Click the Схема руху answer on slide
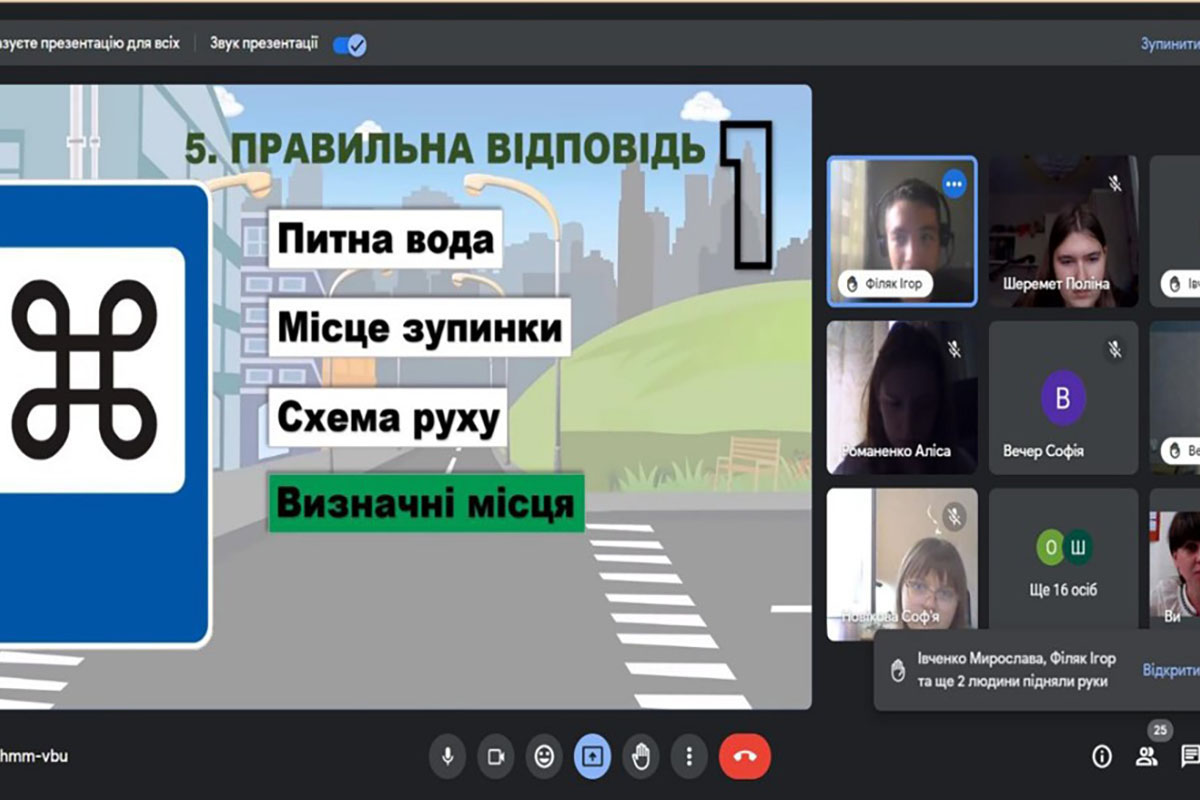This screenshot has width=1200, height=800. point(388,420)
